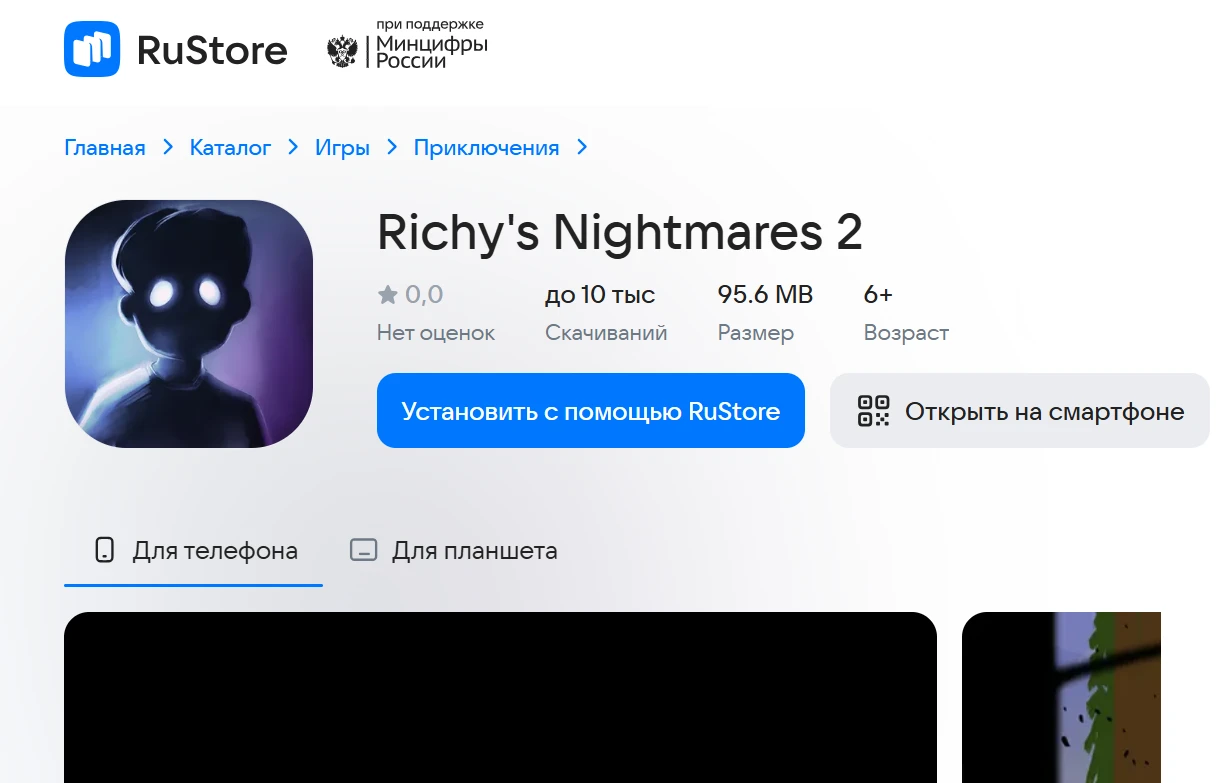Open the Каталог breadcrumb link
Image resolution: width=1216 pixels, height=783 pixels.
point(231,148)
